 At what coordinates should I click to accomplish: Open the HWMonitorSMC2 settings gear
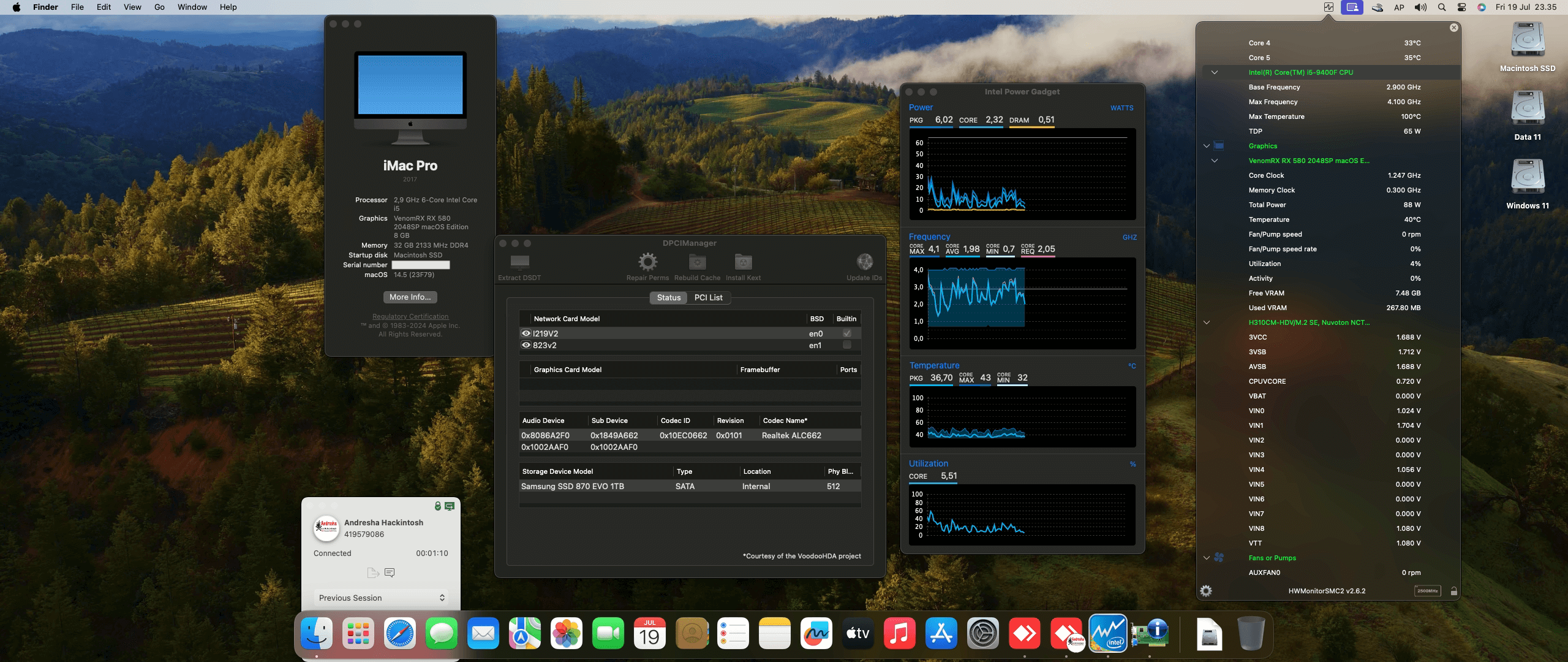1206,591
